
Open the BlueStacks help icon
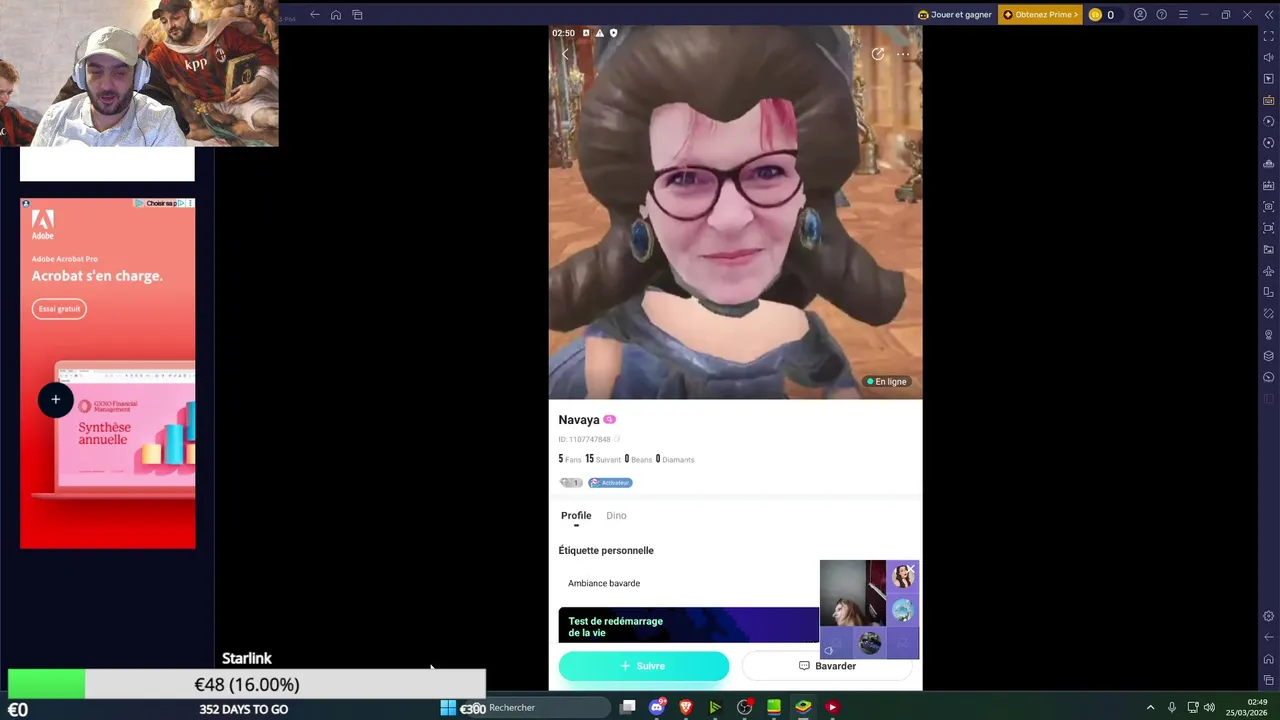(x=1161, y=15)
